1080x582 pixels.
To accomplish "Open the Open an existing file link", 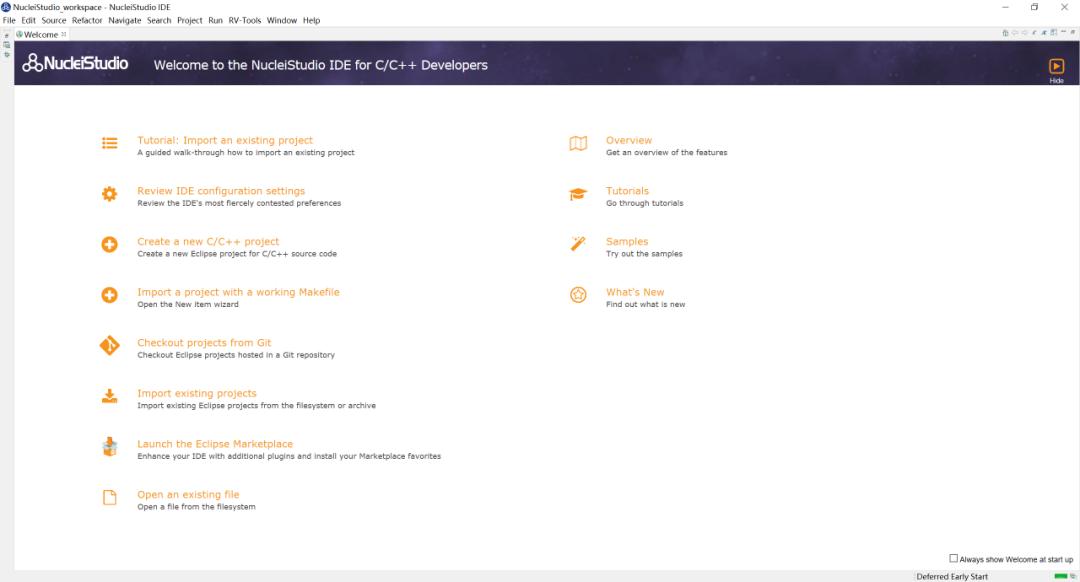I will pos(188,495).
